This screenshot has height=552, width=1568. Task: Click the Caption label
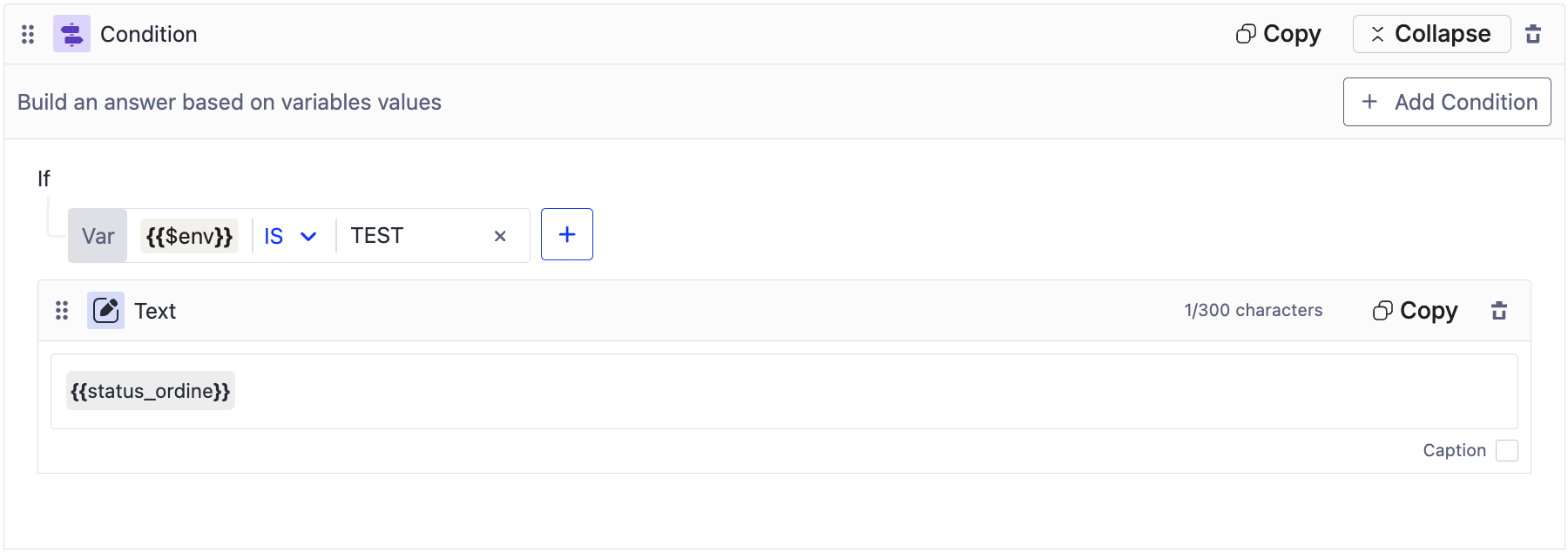point(1454,450)
